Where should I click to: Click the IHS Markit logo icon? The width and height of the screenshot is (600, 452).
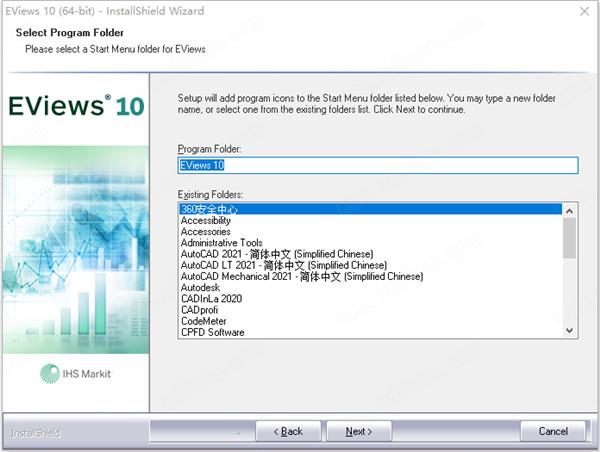(50, 374)
